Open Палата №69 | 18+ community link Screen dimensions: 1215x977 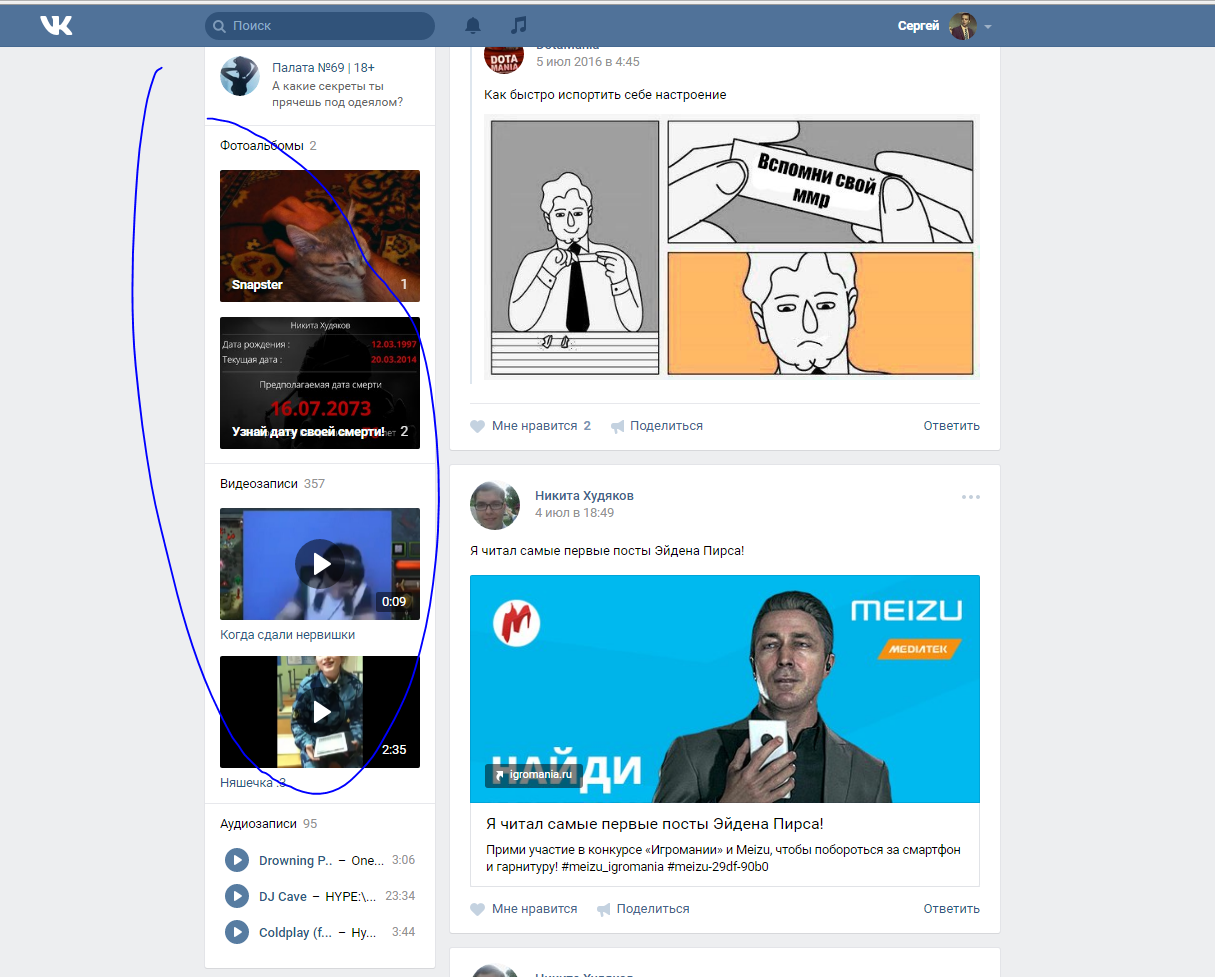tap(323, 68)
